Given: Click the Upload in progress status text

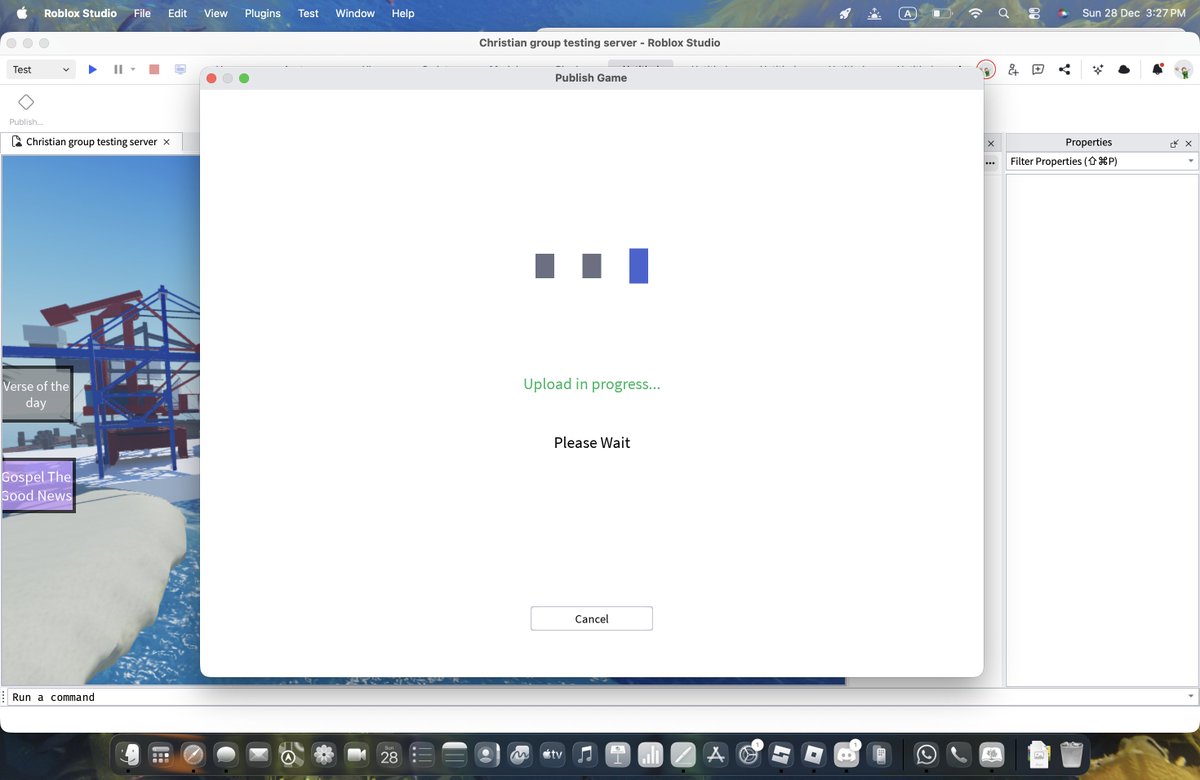Looking at the screenshot, I should click(591, 384).
